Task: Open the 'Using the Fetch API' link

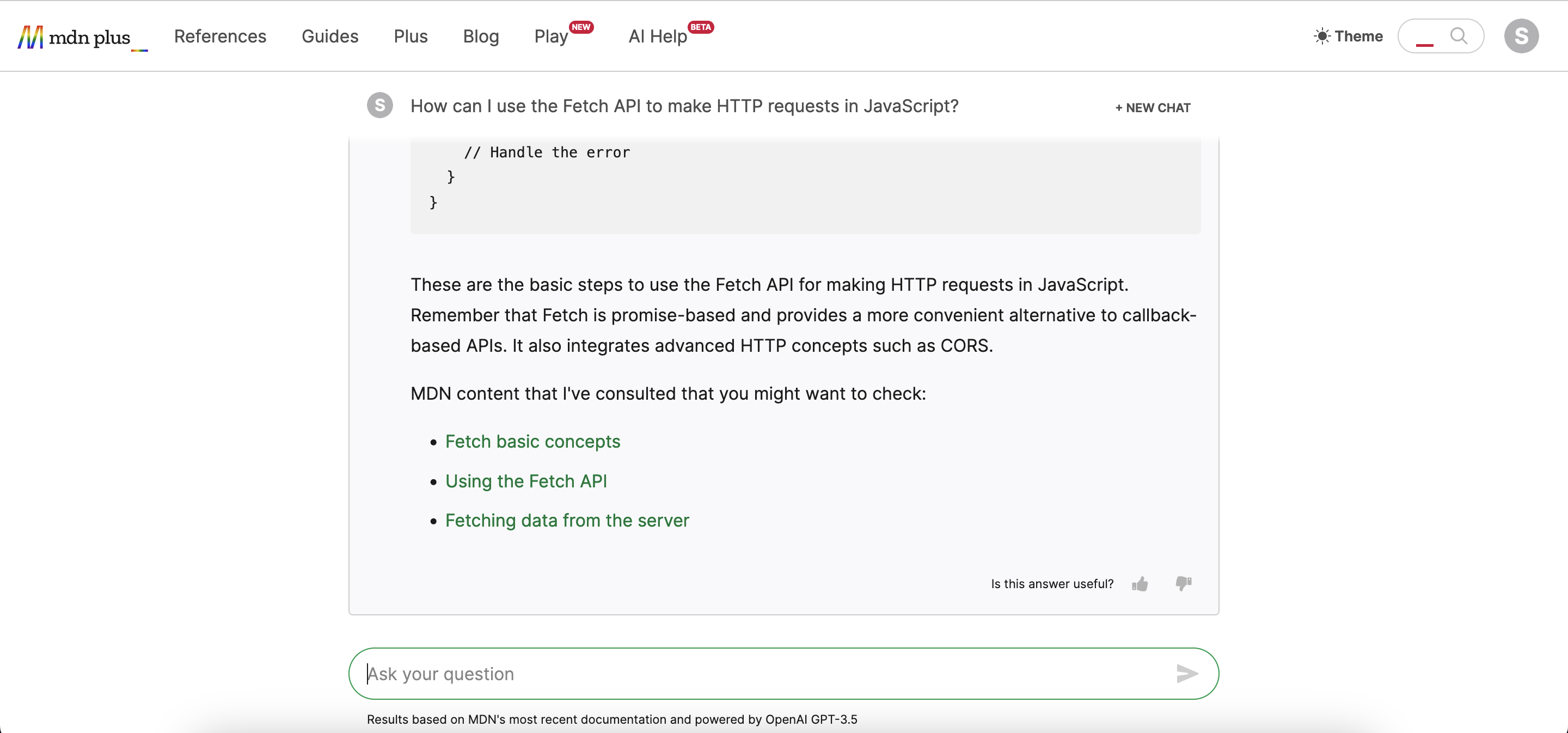Action: [x=526, y=481]
